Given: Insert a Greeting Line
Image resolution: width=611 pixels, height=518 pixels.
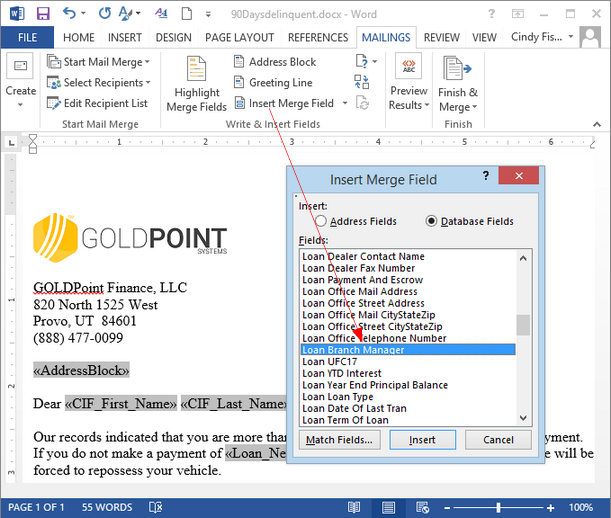Looking at the screenshot, I should point(279,82).
